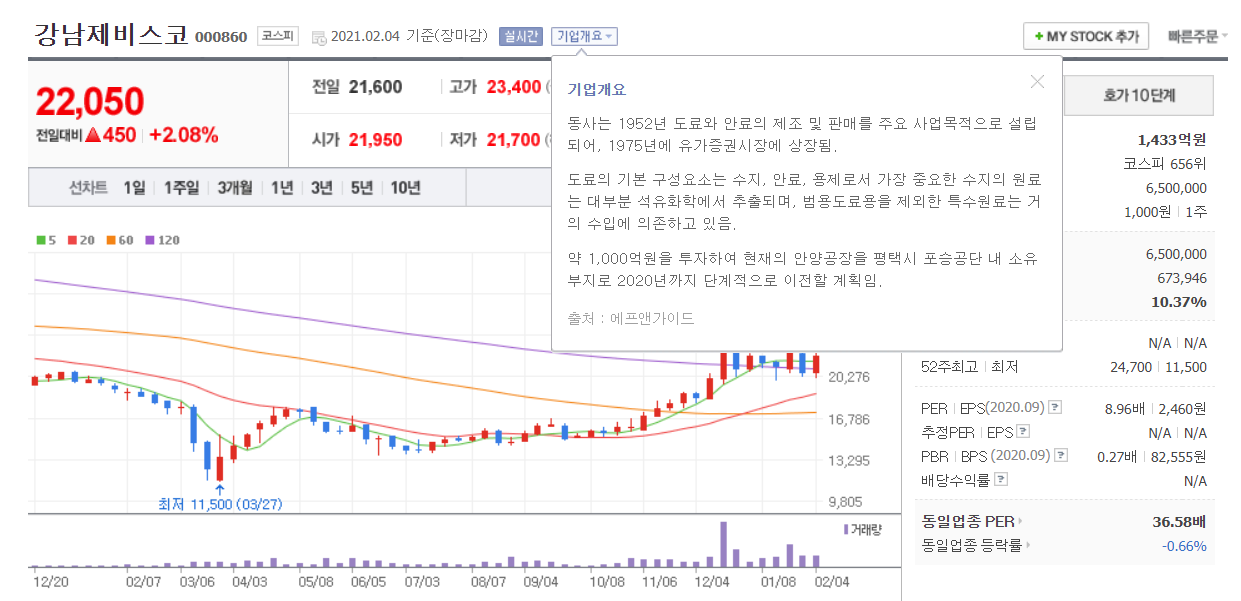This screenshot has height=601, width=1241.
Task: Click the 코스피 656위 ranking text
Action: tap(1165, 163)
